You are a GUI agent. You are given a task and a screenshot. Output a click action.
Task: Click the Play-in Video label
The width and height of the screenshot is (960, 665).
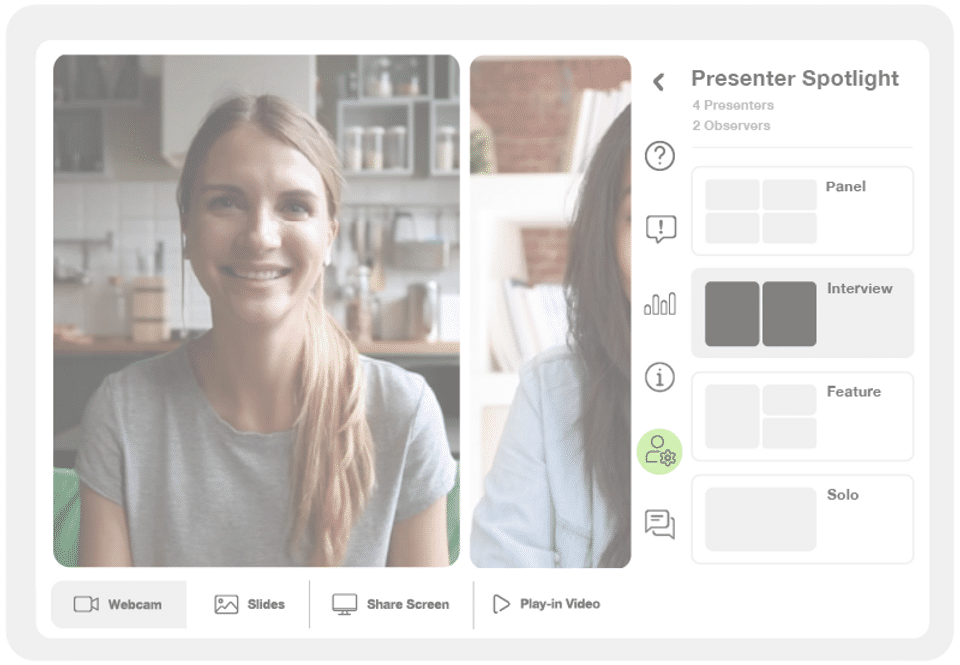pos(560,604)
